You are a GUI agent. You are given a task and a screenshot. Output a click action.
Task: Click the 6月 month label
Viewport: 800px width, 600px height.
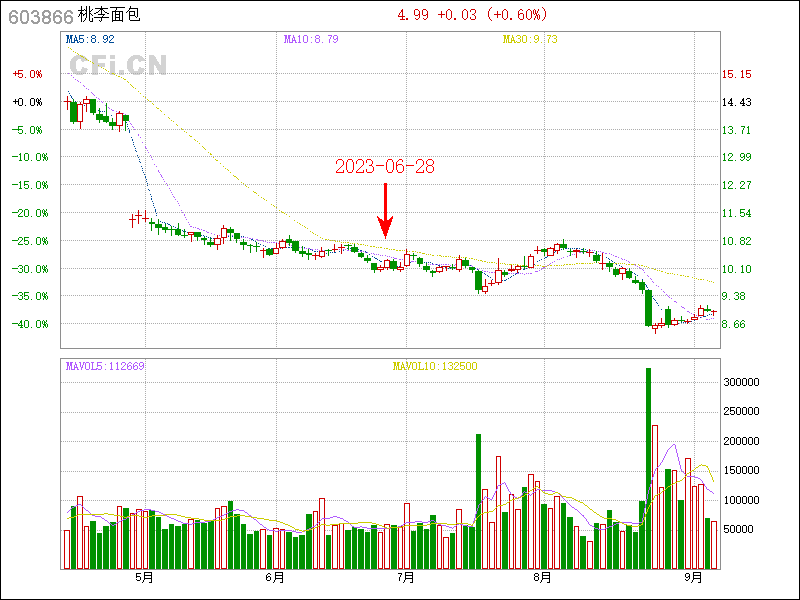276,578
